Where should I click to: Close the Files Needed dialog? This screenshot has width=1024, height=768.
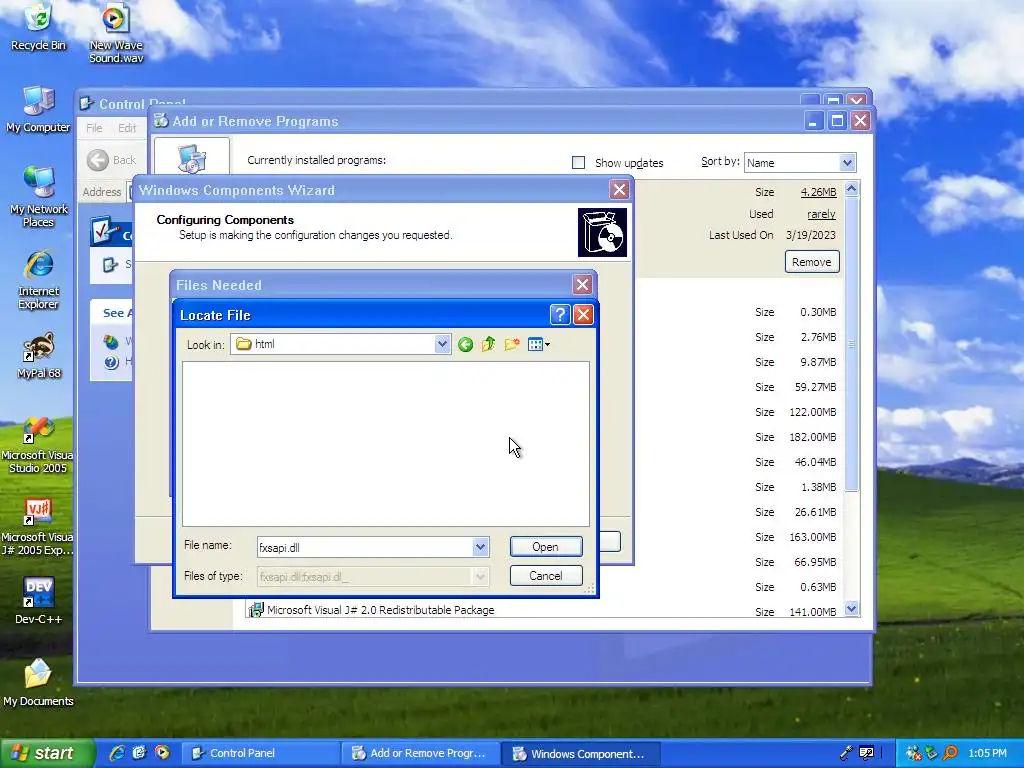click(x=582, y=285)
